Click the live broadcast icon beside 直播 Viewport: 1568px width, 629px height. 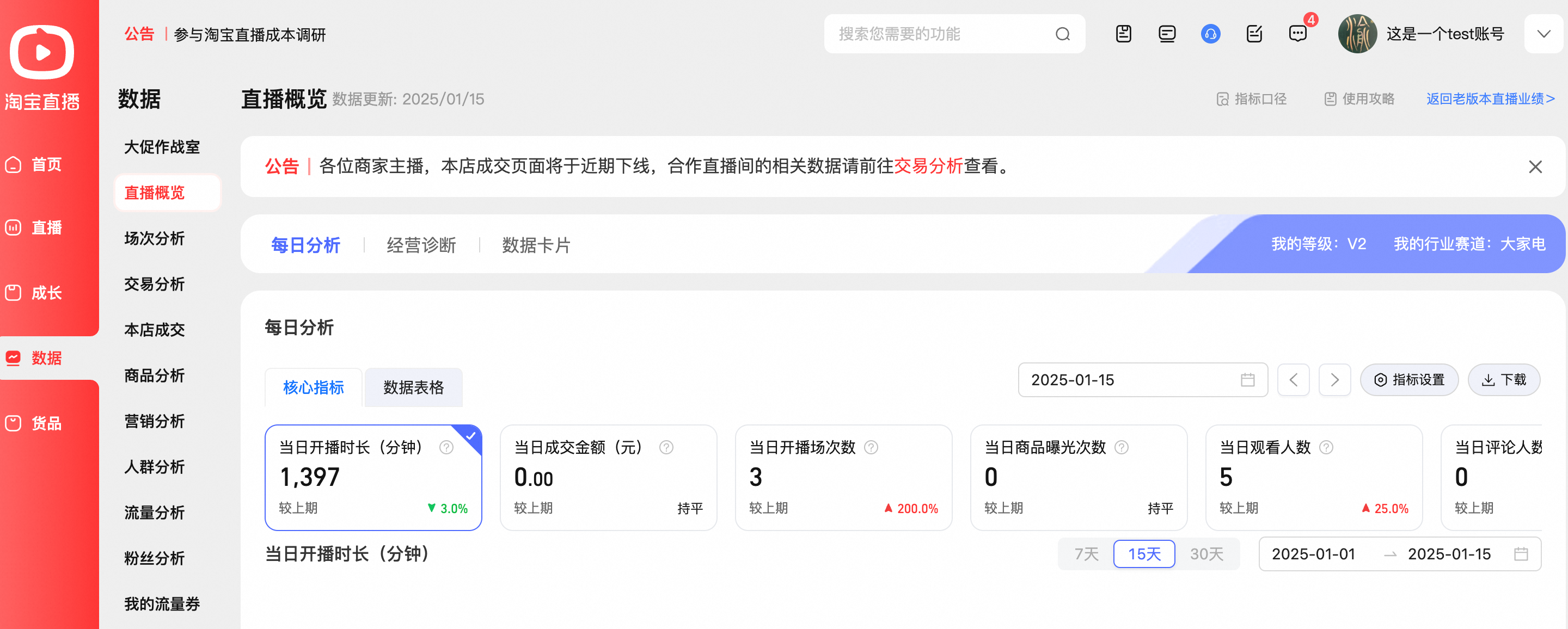click(14, 227)
